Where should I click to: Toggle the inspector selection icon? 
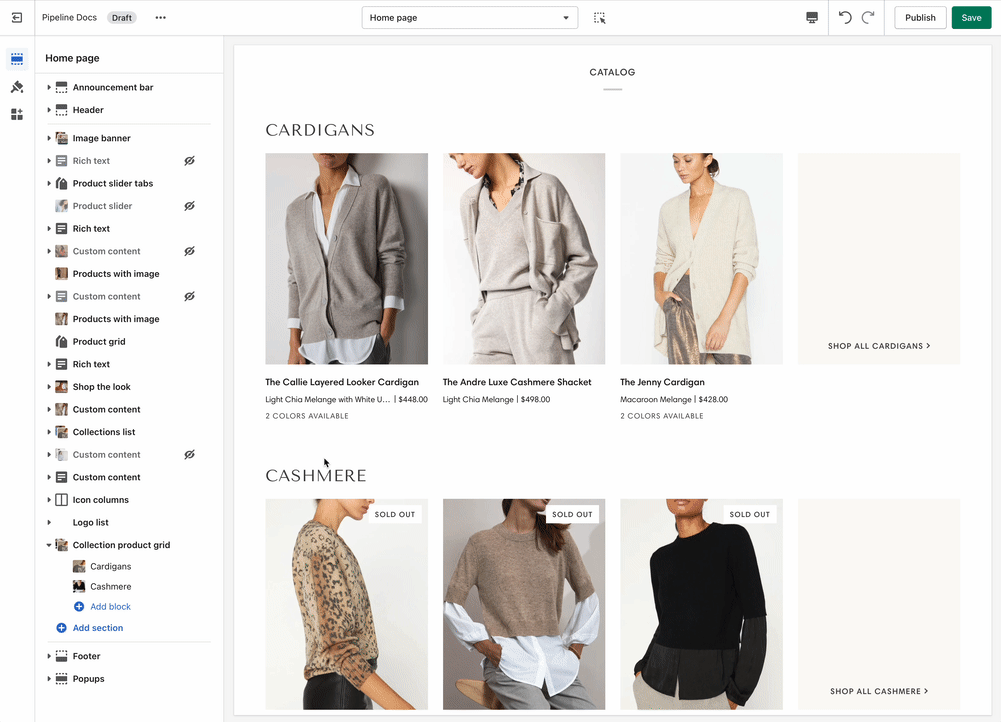(600, 18)
